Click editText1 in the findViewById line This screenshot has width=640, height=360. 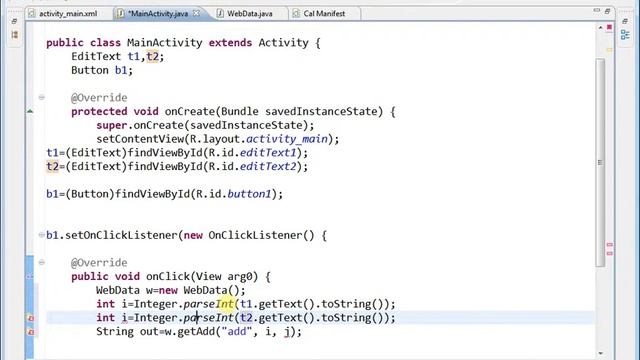(x=268, y=153)
